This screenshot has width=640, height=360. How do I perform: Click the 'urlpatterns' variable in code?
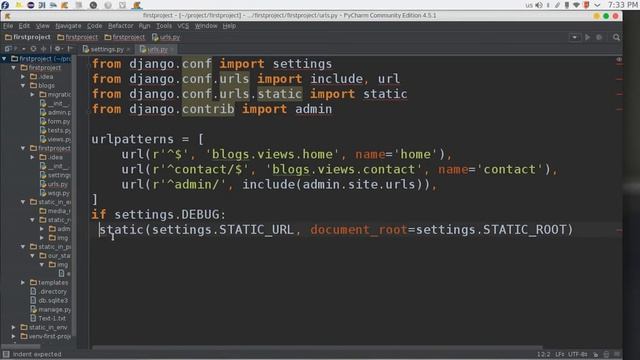(x=133, y=139)
